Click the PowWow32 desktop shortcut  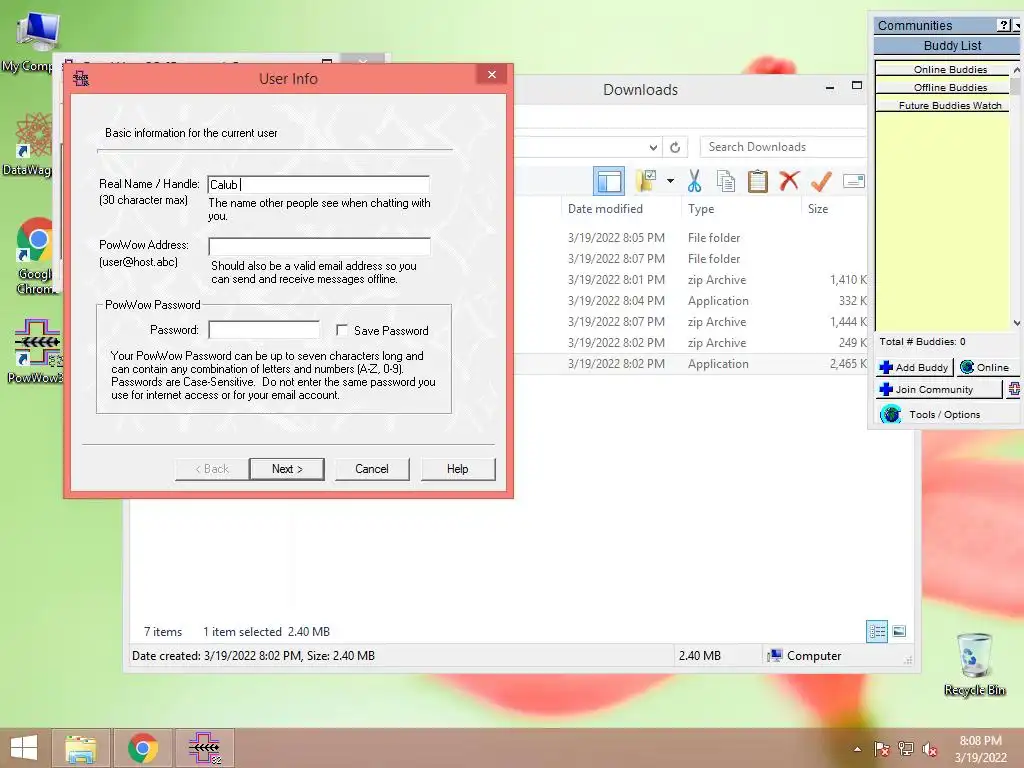coord(37,351)
